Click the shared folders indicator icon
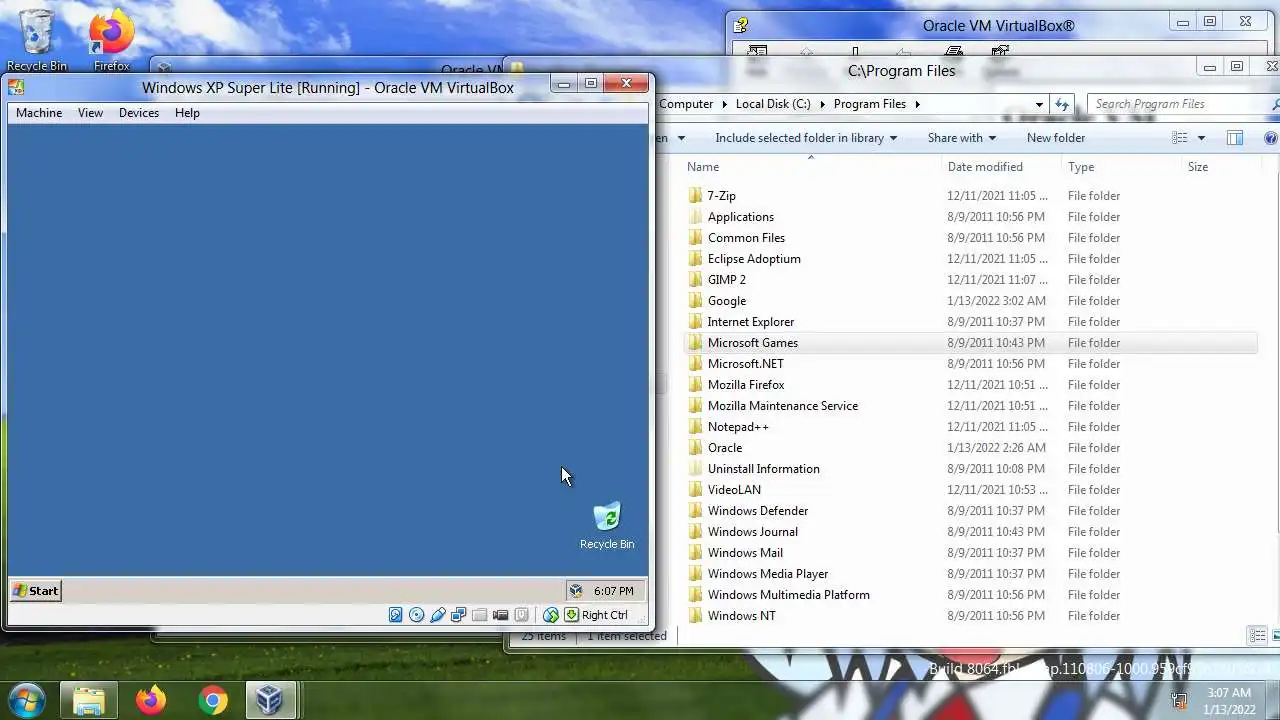 point(480,615)
